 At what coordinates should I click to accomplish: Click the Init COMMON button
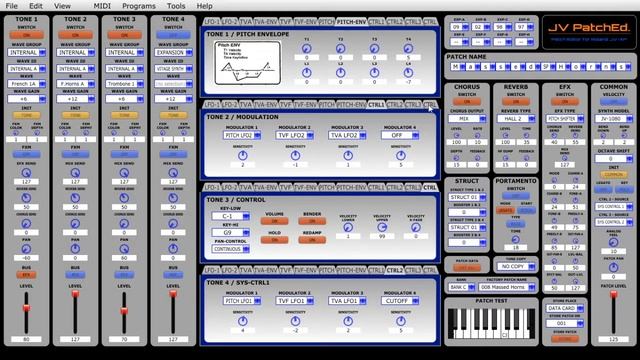coord(613,174)
